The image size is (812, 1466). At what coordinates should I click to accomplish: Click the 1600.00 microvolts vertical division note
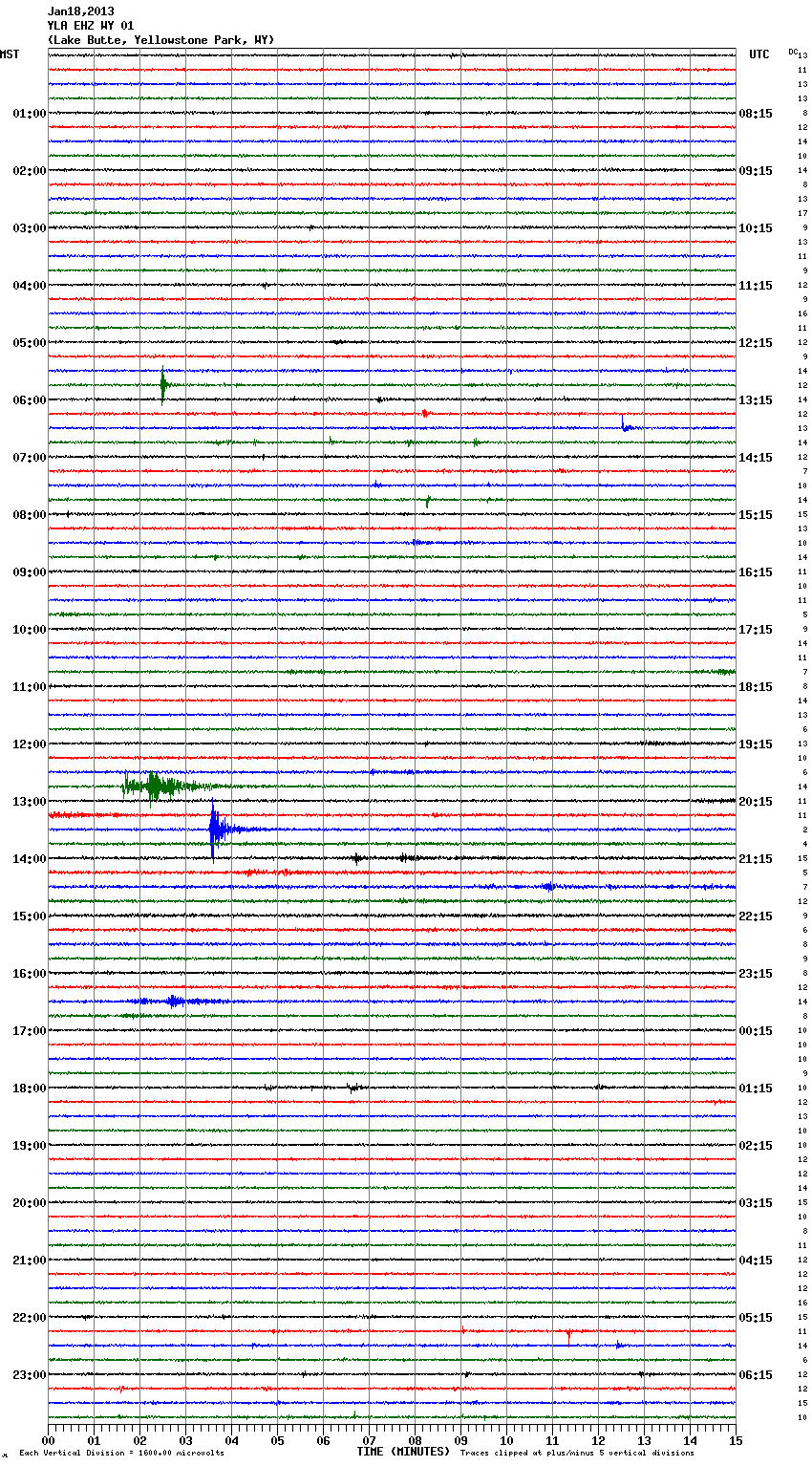122,1454
